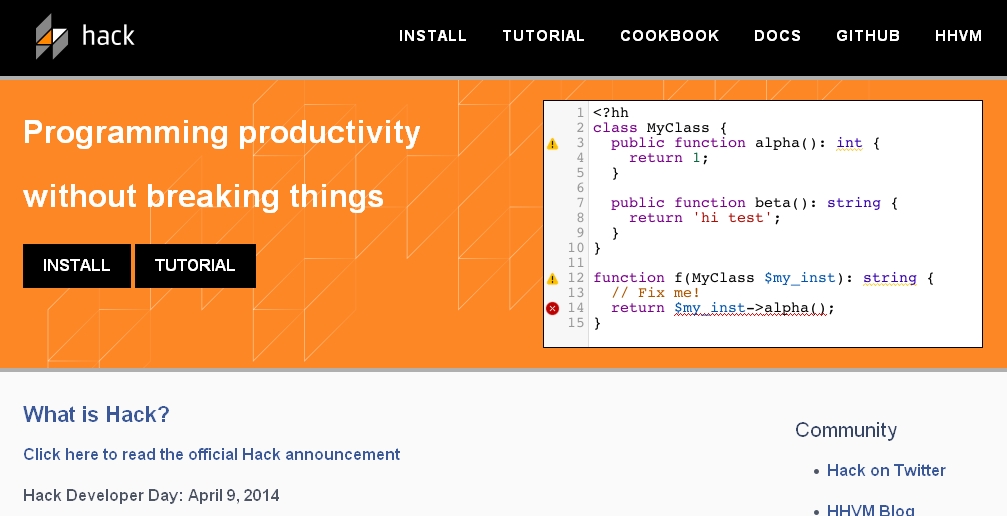The width and height of the screenshot is (1007, 516).
Task: Click 'beta()' function name on line 7
Action: coord(781,203)
